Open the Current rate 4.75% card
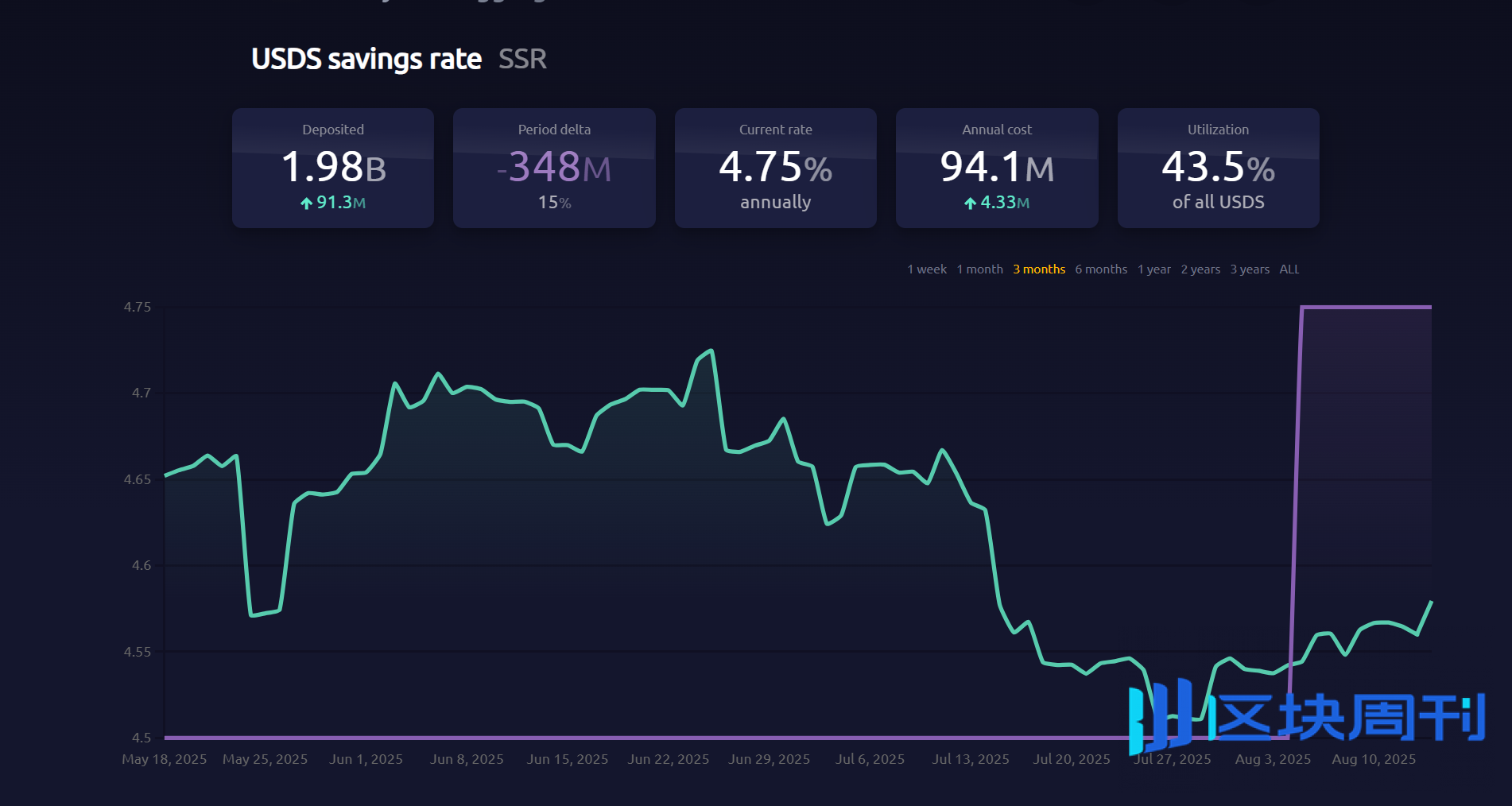This screenshot has width=1512, height=806. point(776,168)
